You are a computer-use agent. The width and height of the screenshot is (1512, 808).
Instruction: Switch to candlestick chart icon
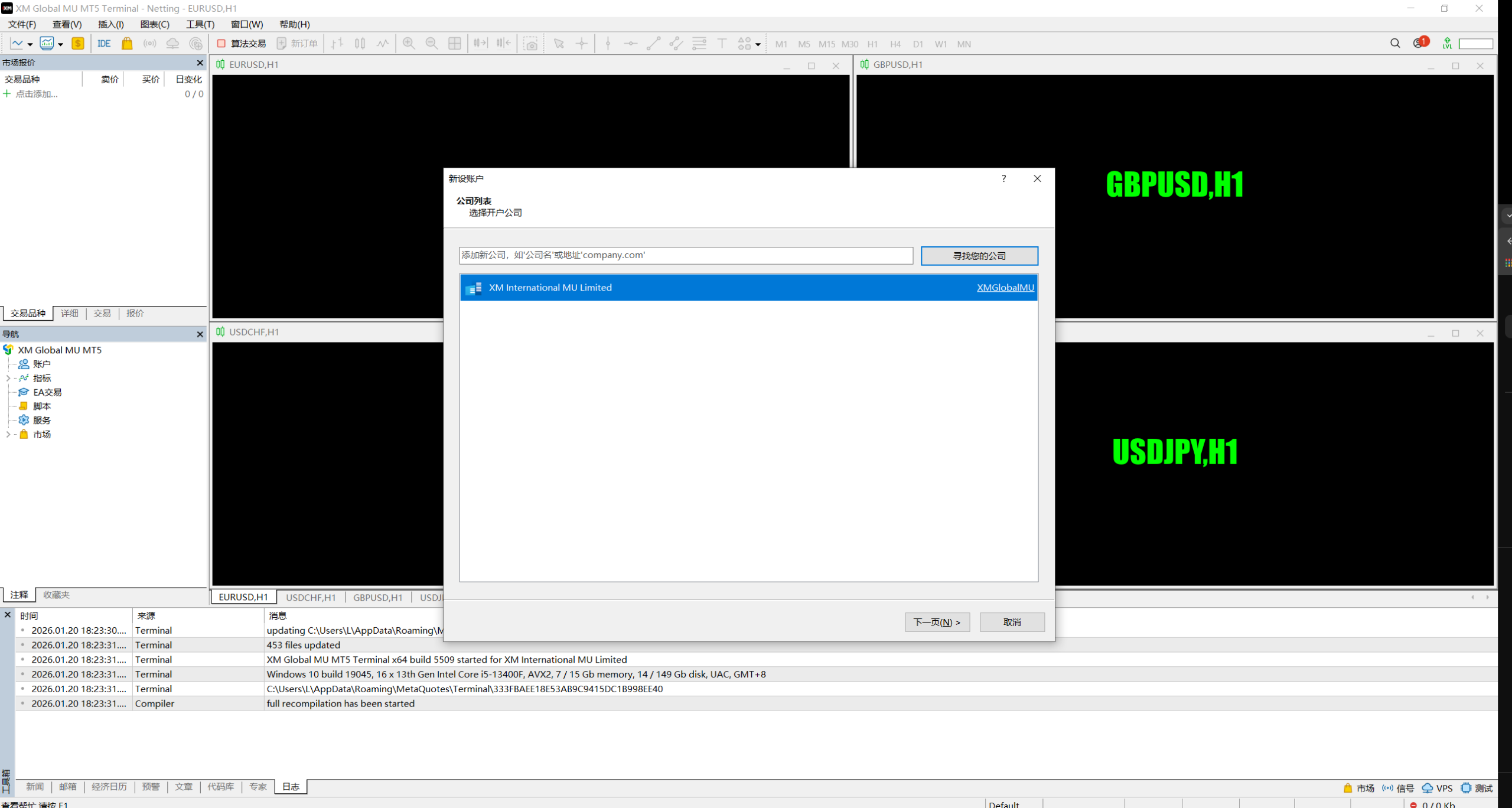click(360, 44)
